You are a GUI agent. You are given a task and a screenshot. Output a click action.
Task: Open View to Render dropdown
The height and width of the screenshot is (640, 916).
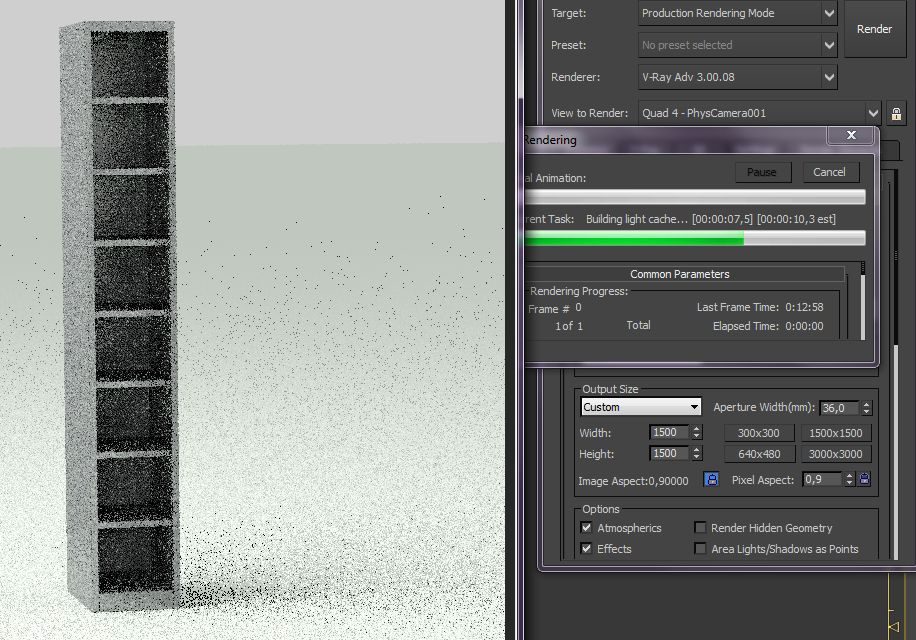click(x=759, y=113)
